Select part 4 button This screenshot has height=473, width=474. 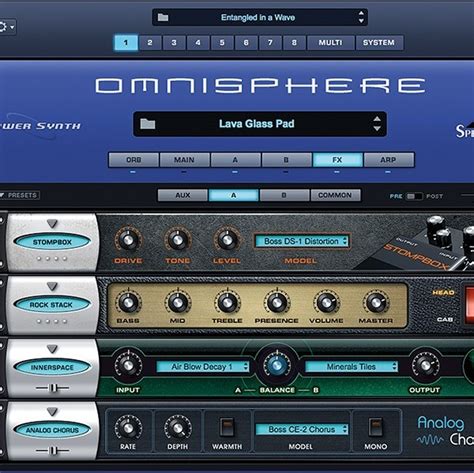(x=198, y=43)
